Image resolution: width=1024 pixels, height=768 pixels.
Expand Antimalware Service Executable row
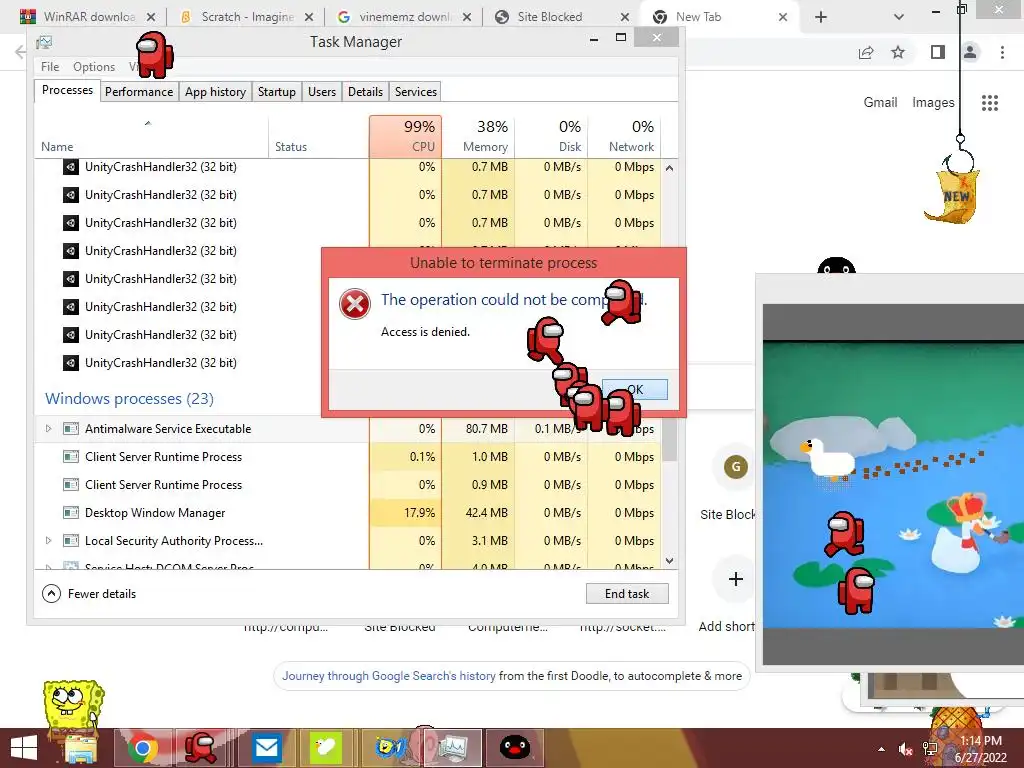click(48, 428)
